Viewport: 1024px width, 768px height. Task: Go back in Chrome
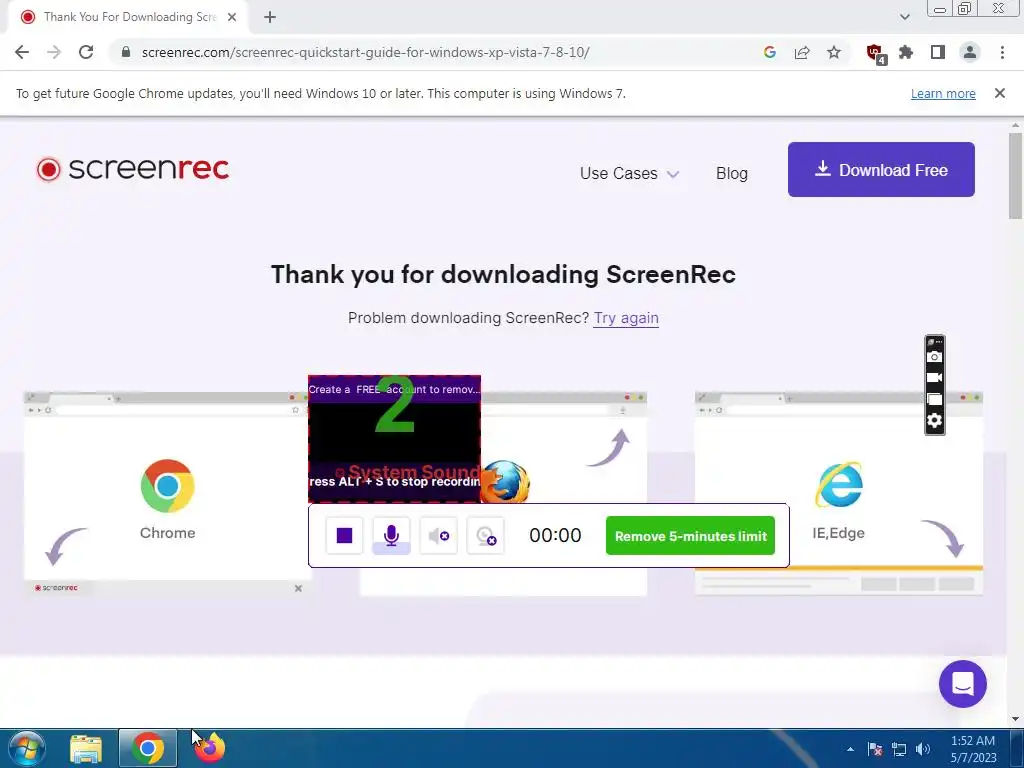(x=22, y=52)
